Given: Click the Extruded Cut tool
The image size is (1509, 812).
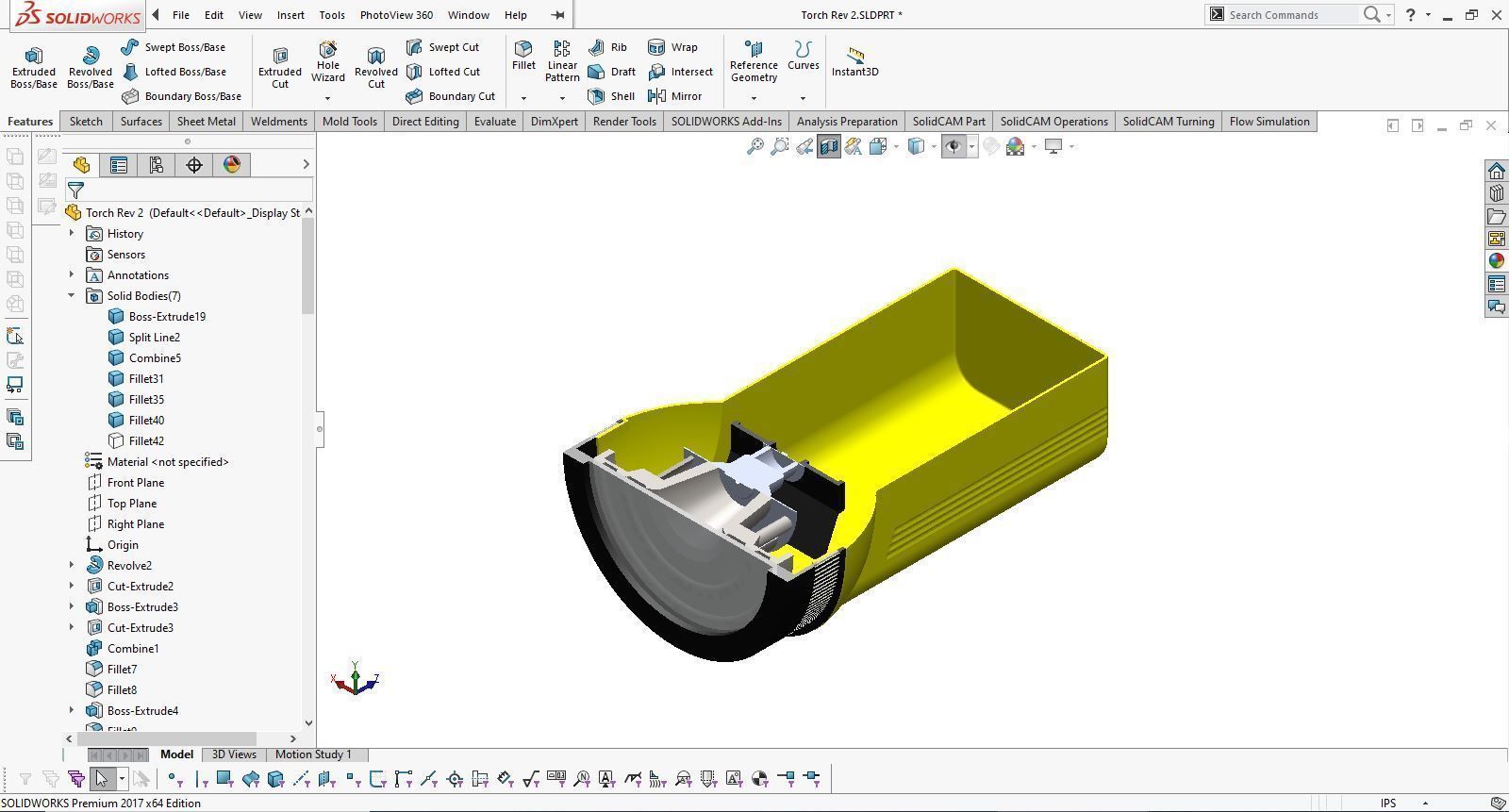Looking at the screenshot, I should 280,68.
